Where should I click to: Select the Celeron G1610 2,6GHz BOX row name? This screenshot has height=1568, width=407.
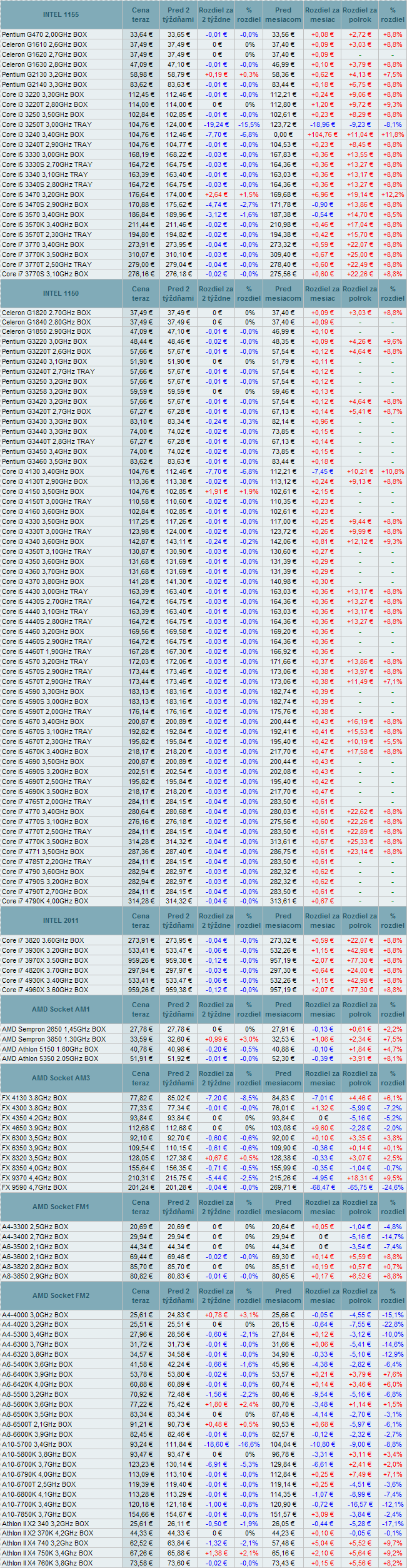[x=44, y=44]
